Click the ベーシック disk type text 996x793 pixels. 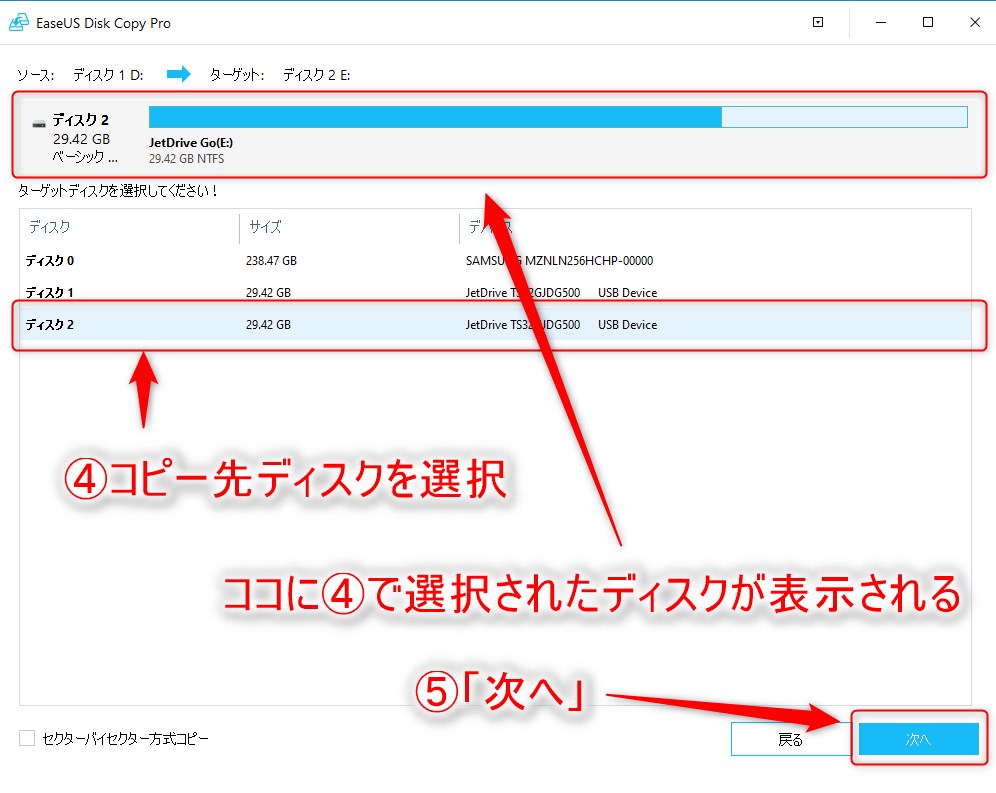85,156
